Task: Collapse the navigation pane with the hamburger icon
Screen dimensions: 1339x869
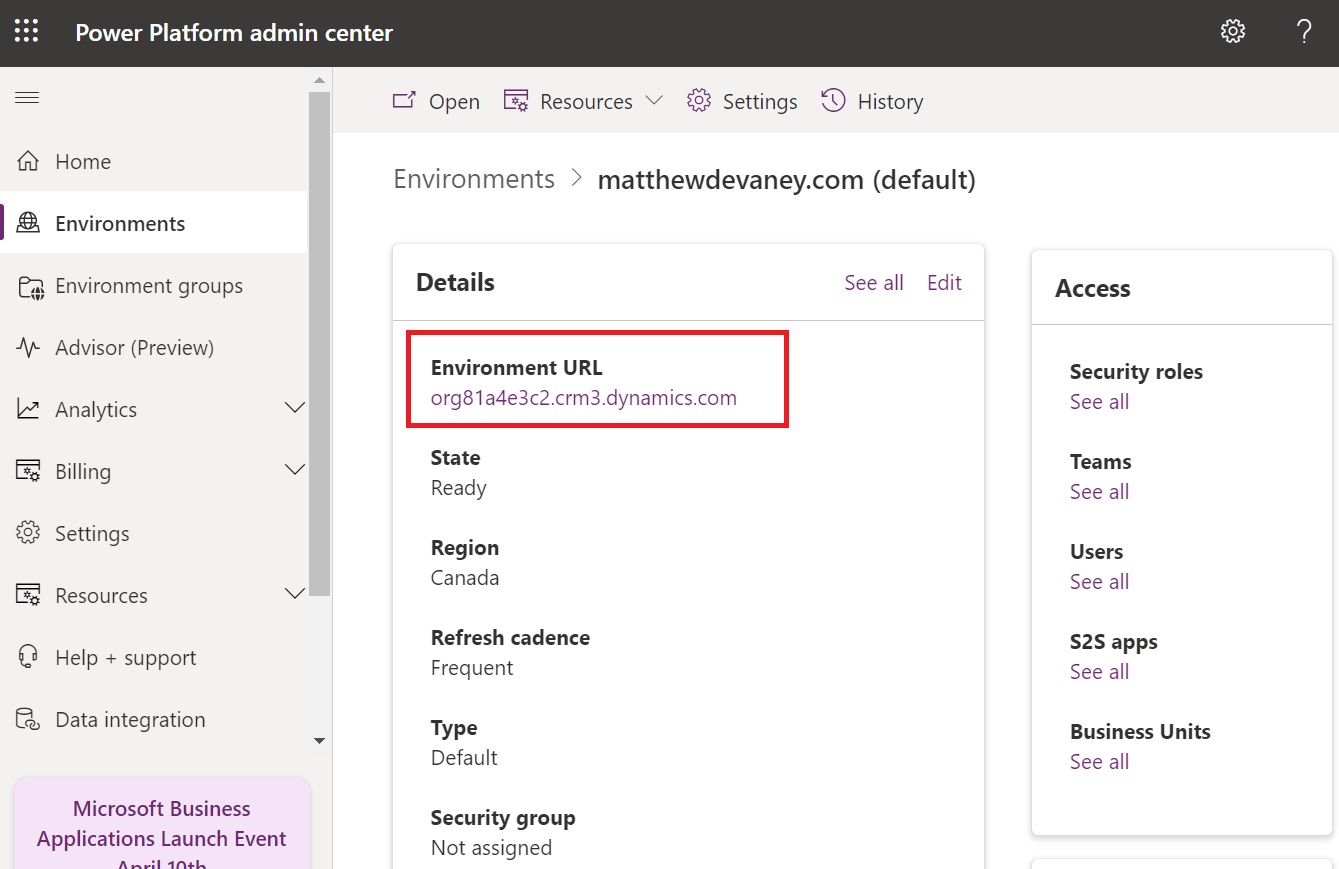Action: click(x=27, y=97)
